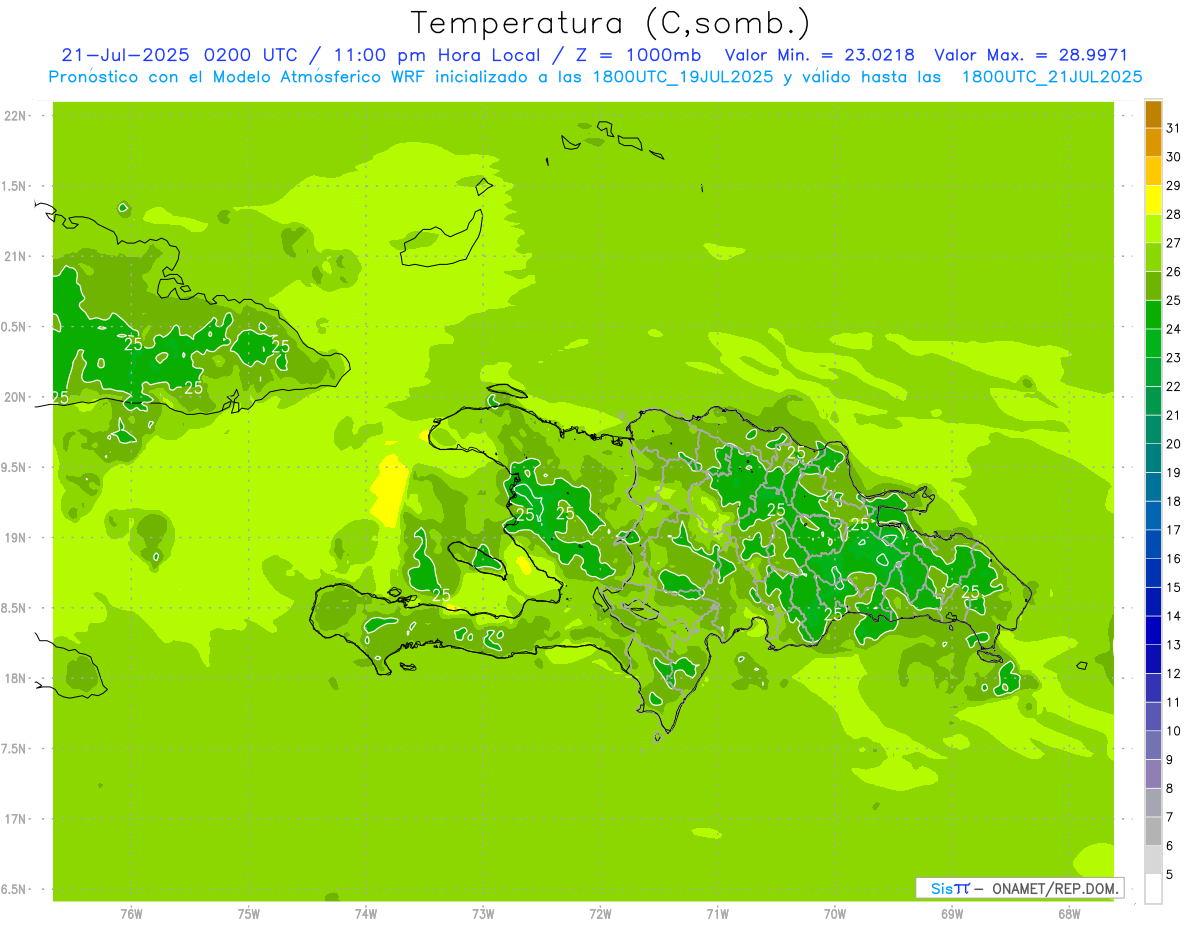
Task: Click the legend label '23'
Action: tap(1173, 358)
